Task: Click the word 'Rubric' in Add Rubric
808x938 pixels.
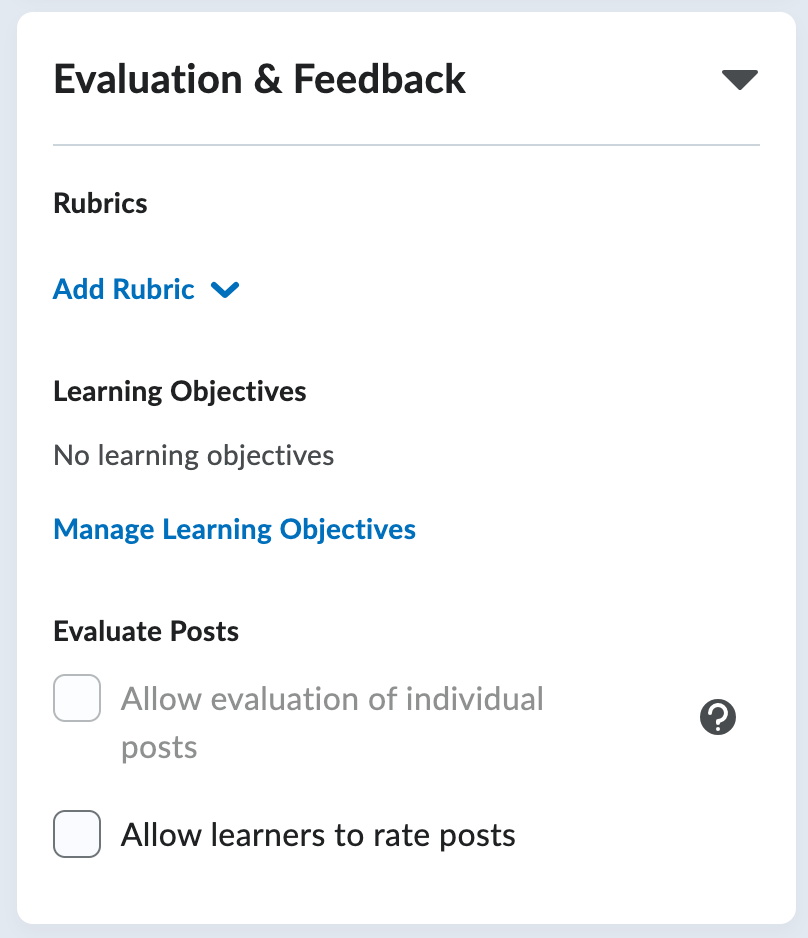Action: pos(154,290)
